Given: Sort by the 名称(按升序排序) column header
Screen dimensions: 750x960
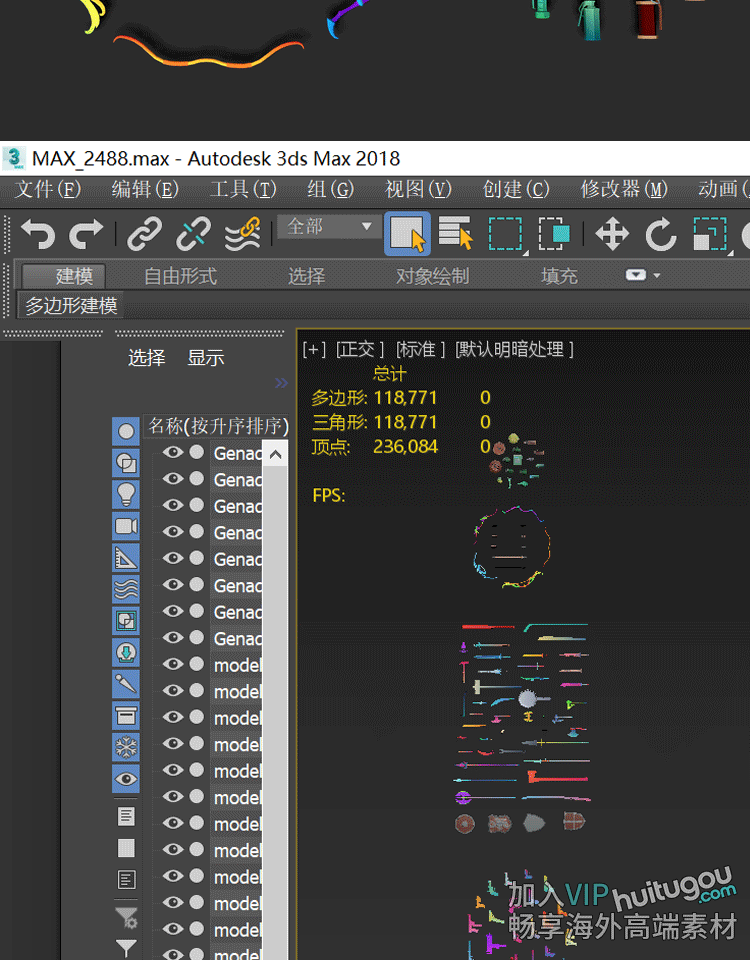Looking at the screenshot, I should [217, 426].
